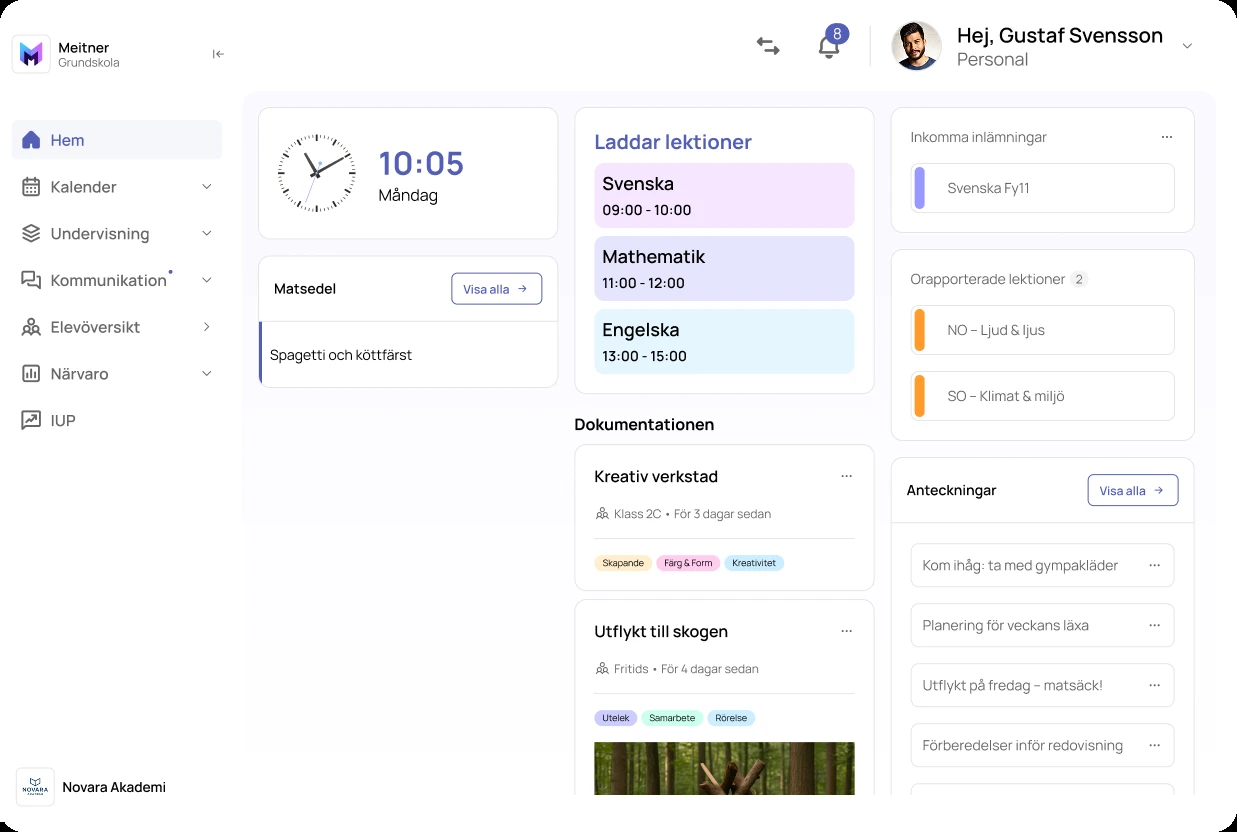This screenshot has width=1237, height=832.
Task: Collapse the sidebar with the arrow icon
Action: [x=218, y=54]
